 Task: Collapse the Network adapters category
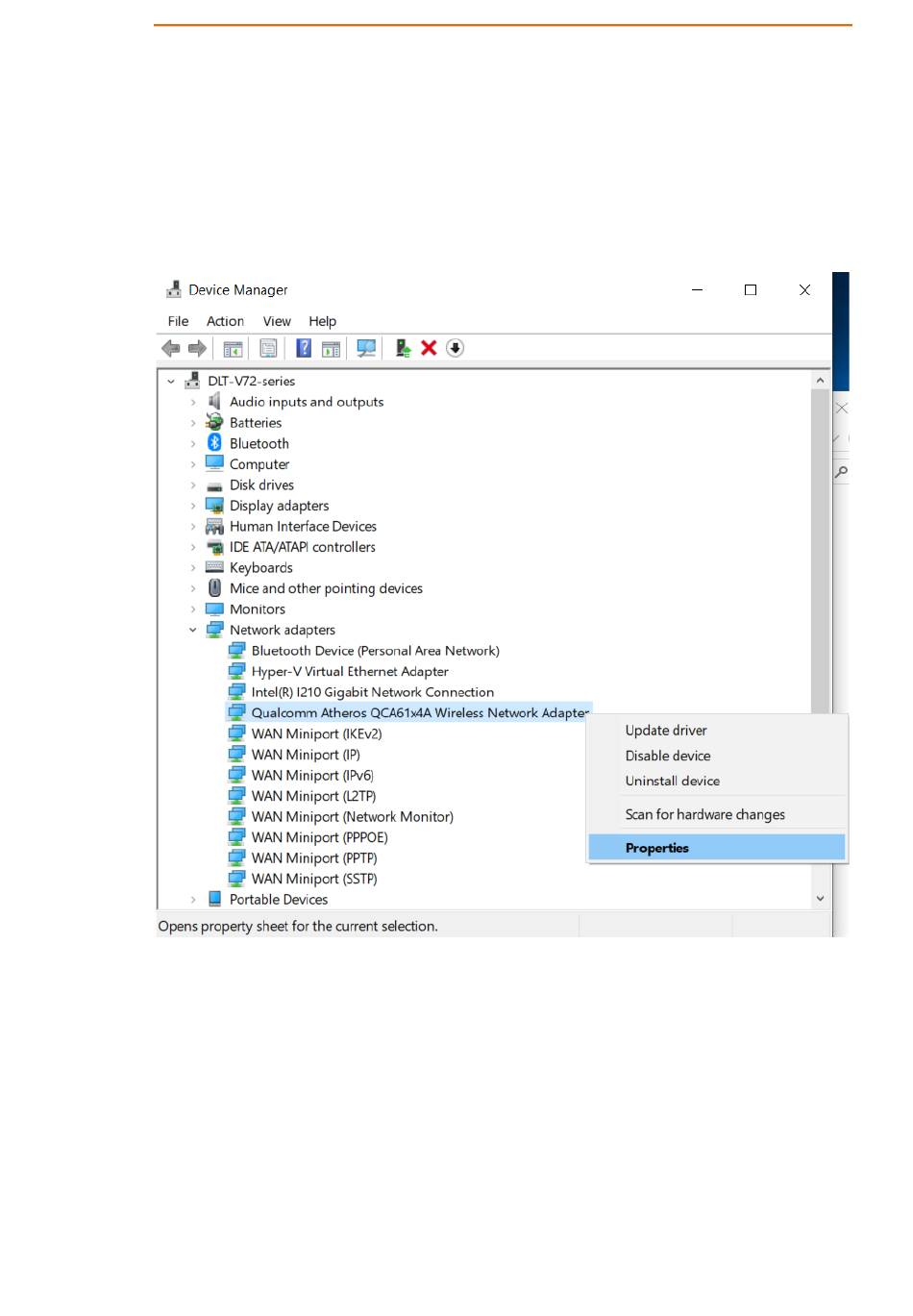pos(193,631)
